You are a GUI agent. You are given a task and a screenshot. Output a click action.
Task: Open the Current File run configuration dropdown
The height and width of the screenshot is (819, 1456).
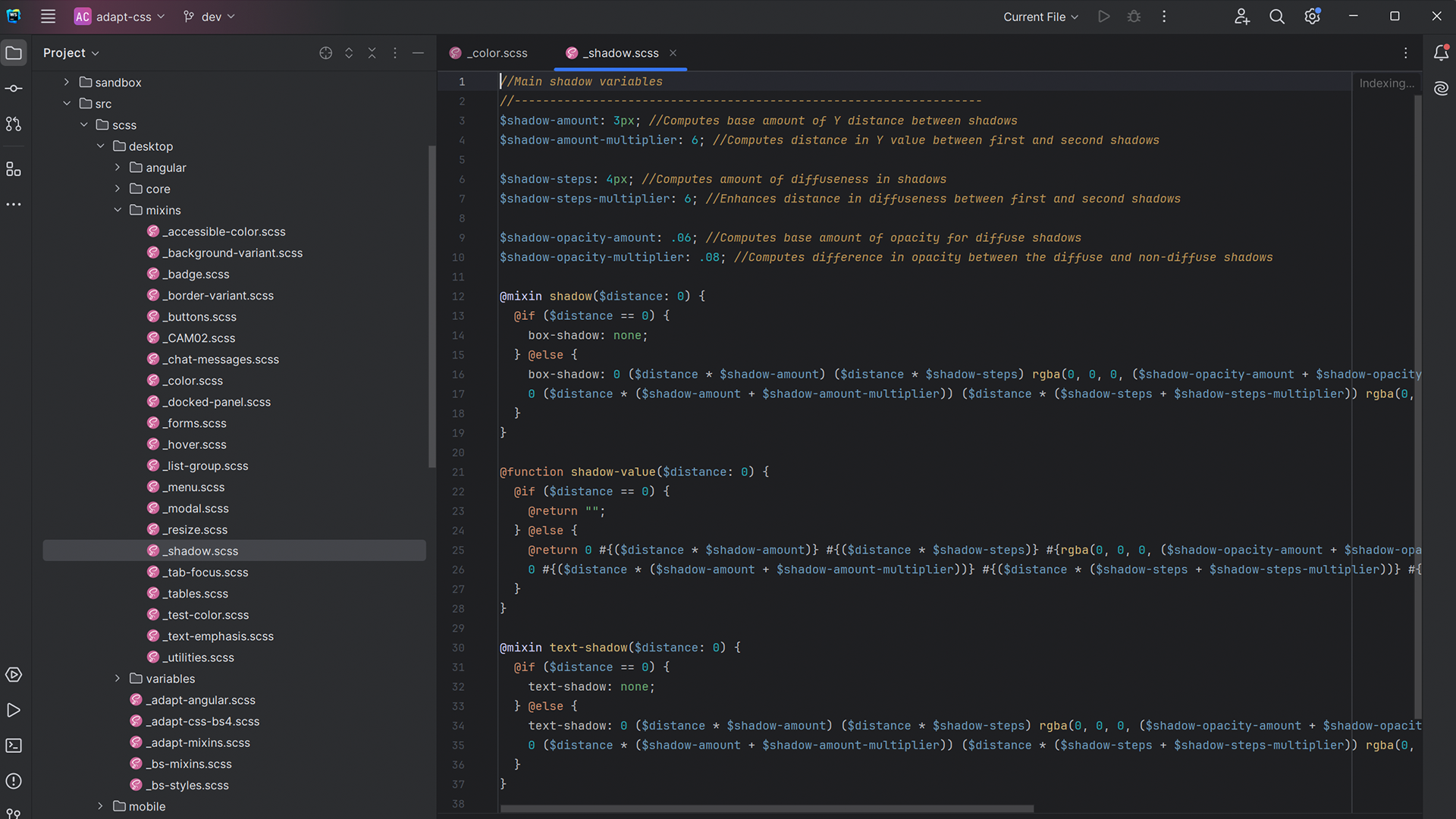1040,16
